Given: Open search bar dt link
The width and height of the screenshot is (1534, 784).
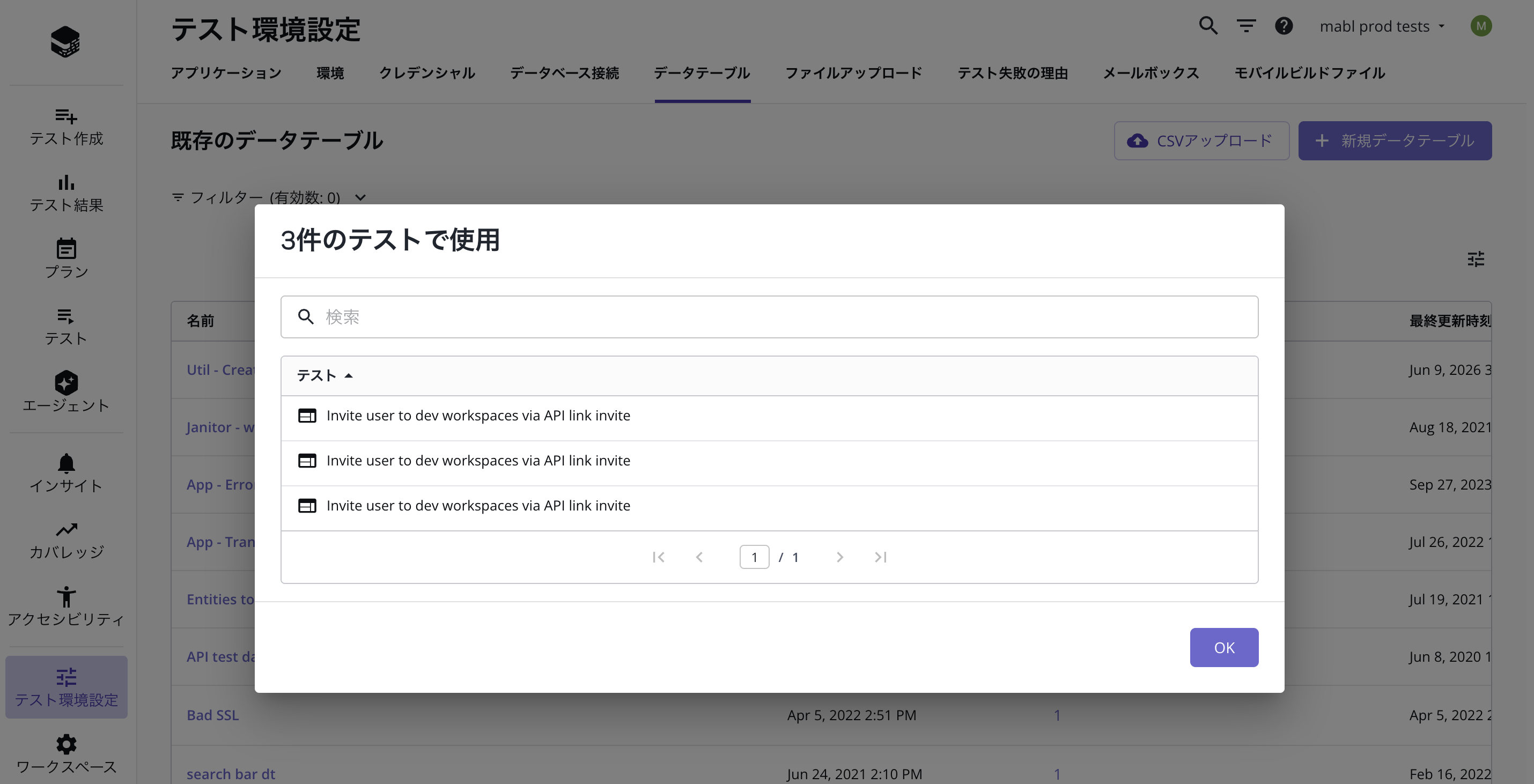Looking at the screenshot, I should coord(231,774).
